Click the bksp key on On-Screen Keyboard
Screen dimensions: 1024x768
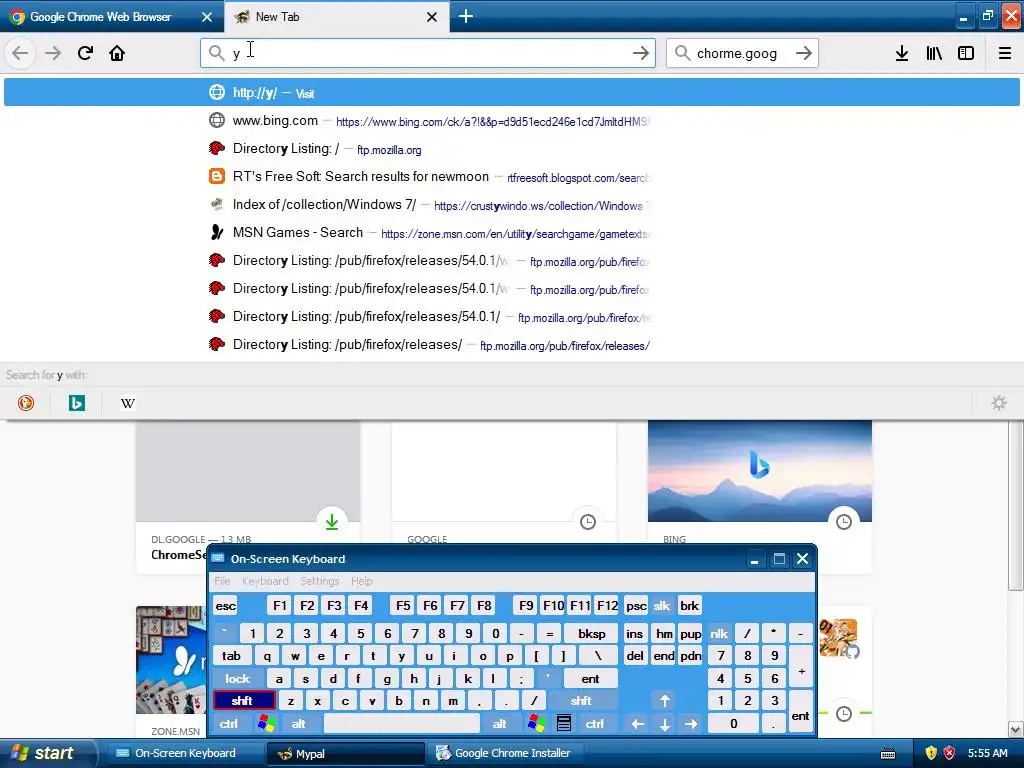[592, 633]
